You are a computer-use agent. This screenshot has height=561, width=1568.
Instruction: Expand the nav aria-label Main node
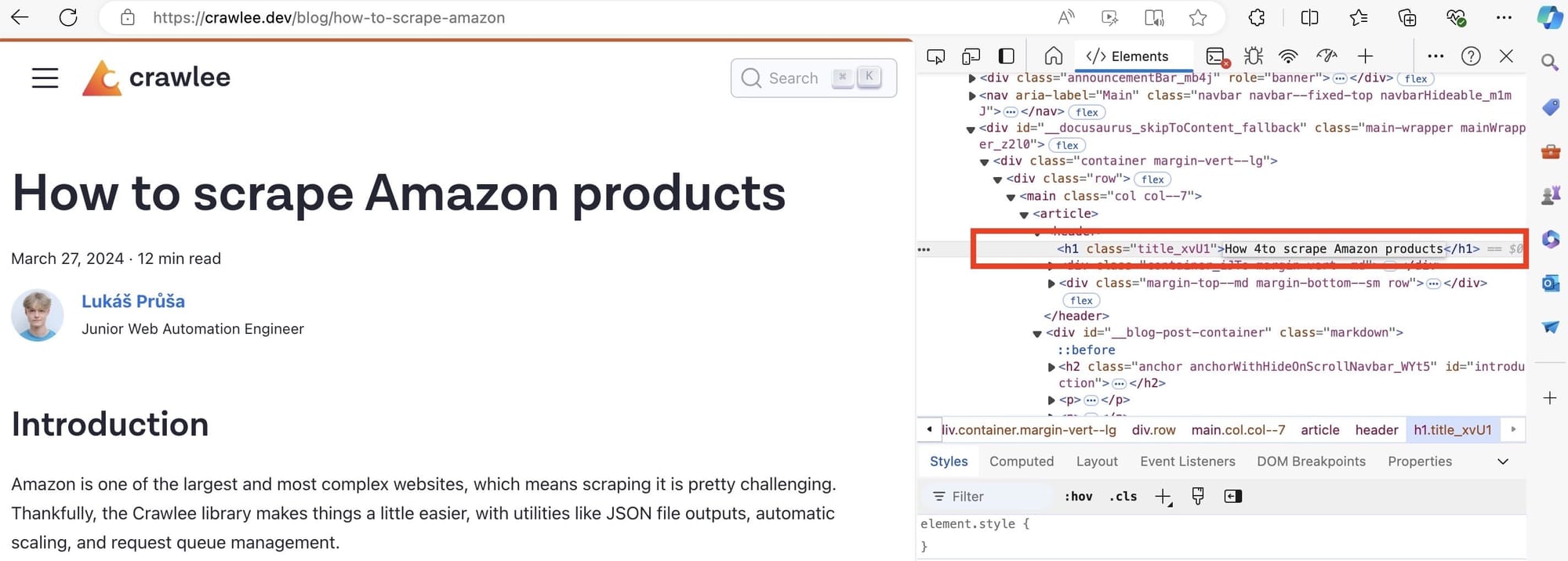[x=972, y=96]
